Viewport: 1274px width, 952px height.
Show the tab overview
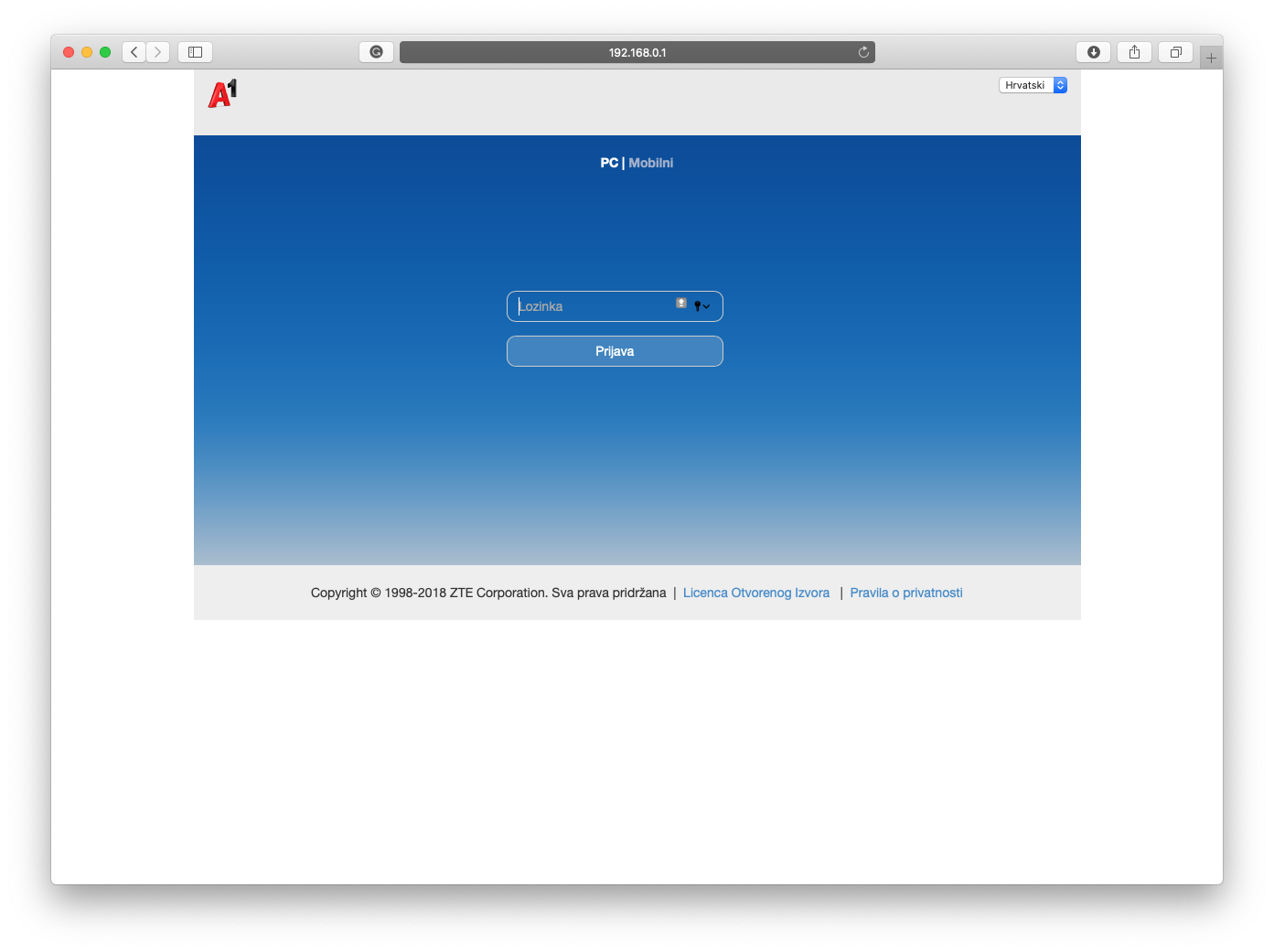1175,52
